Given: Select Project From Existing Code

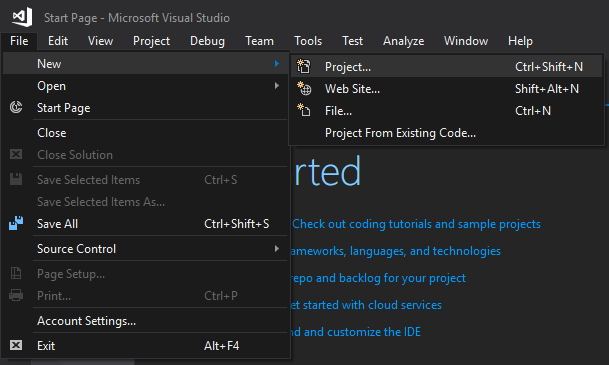Looking at the screenshot, I should (447, 133).
